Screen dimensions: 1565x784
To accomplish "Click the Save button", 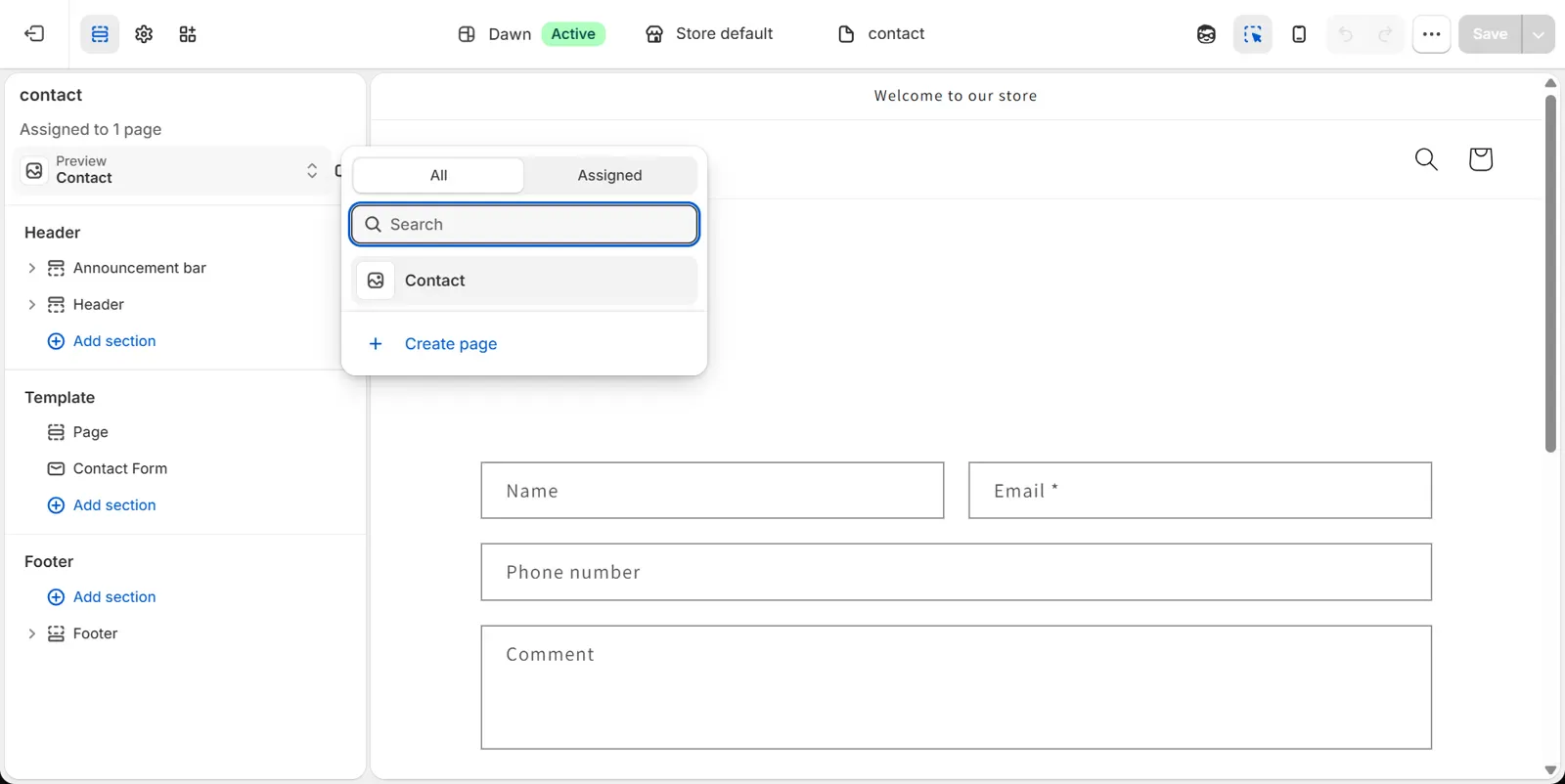I will tap(1490, 34).
